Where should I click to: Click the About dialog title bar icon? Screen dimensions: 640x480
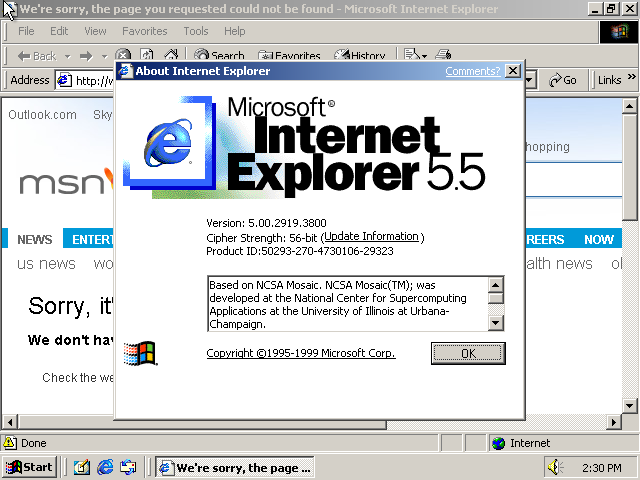point(125,71)
